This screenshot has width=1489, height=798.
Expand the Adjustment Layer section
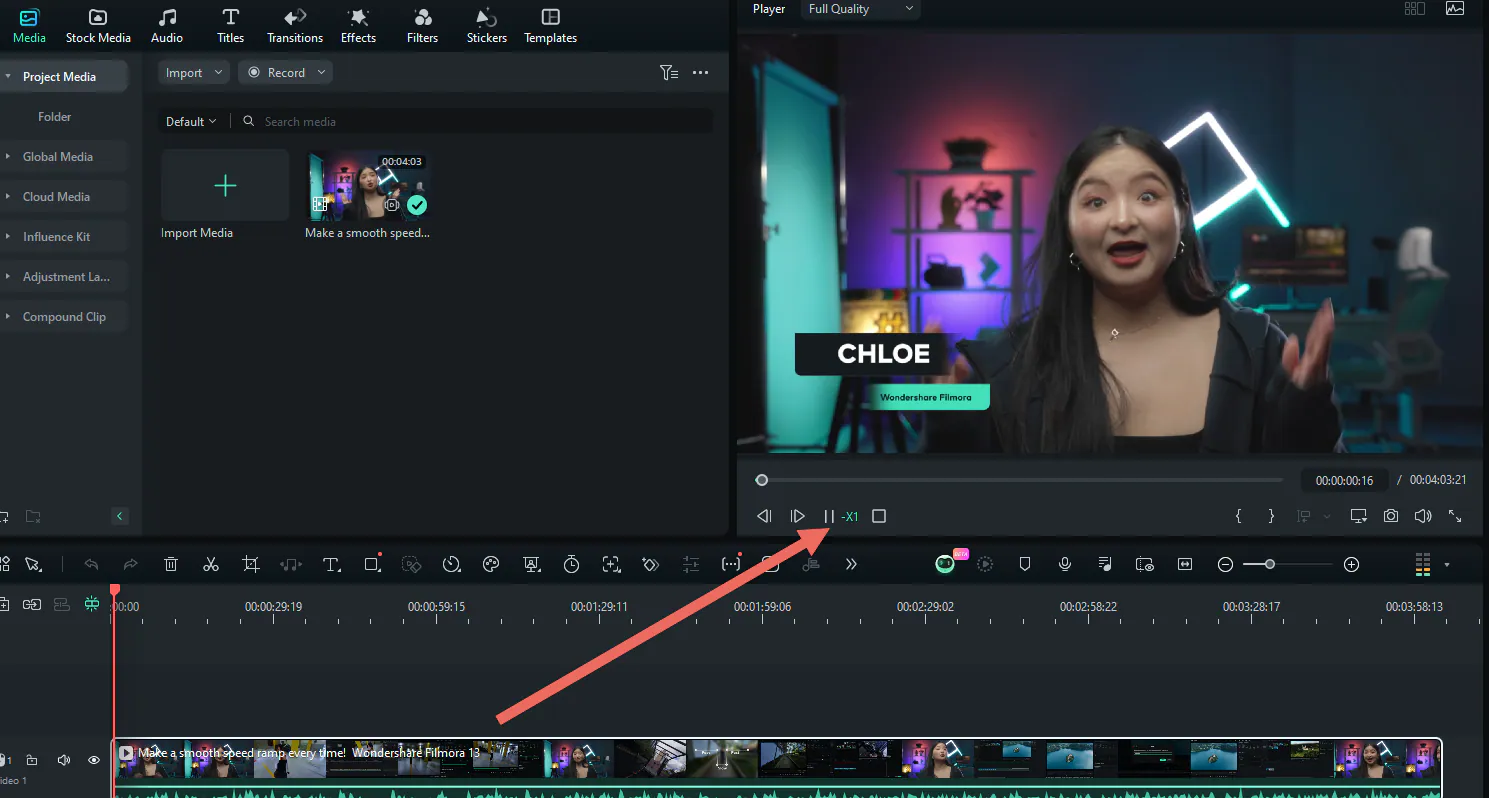pyautogui.click(x=8, y=277)
